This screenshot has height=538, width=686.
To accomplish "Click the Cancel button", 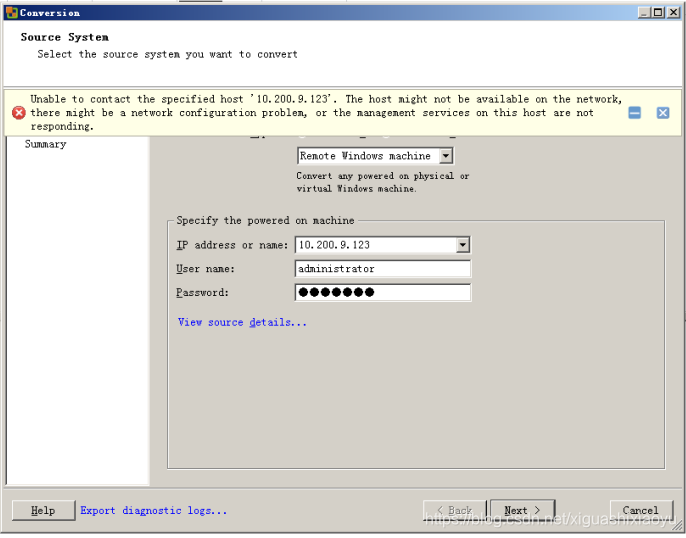I will coord(641,511).
